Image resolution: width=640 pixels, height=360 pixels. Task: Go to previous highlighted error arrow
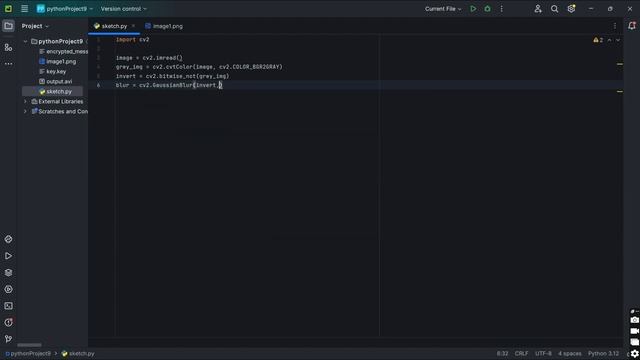pyautogui.click(x=609, y=40)
